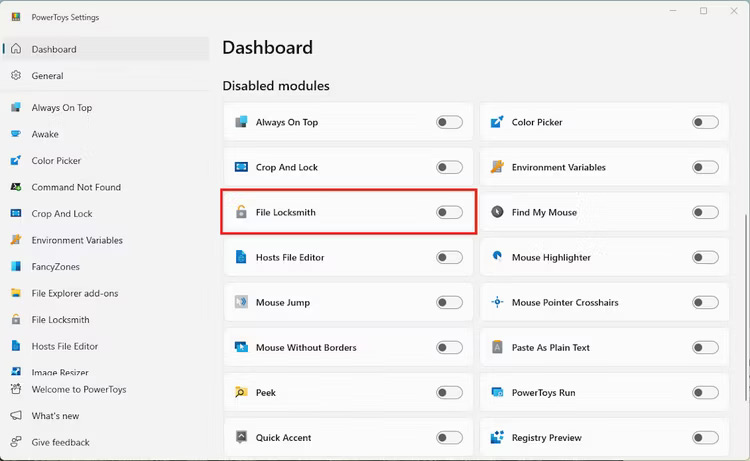Switch on Environment Variables module
750x461 pixels.
(x=705, y=167)
